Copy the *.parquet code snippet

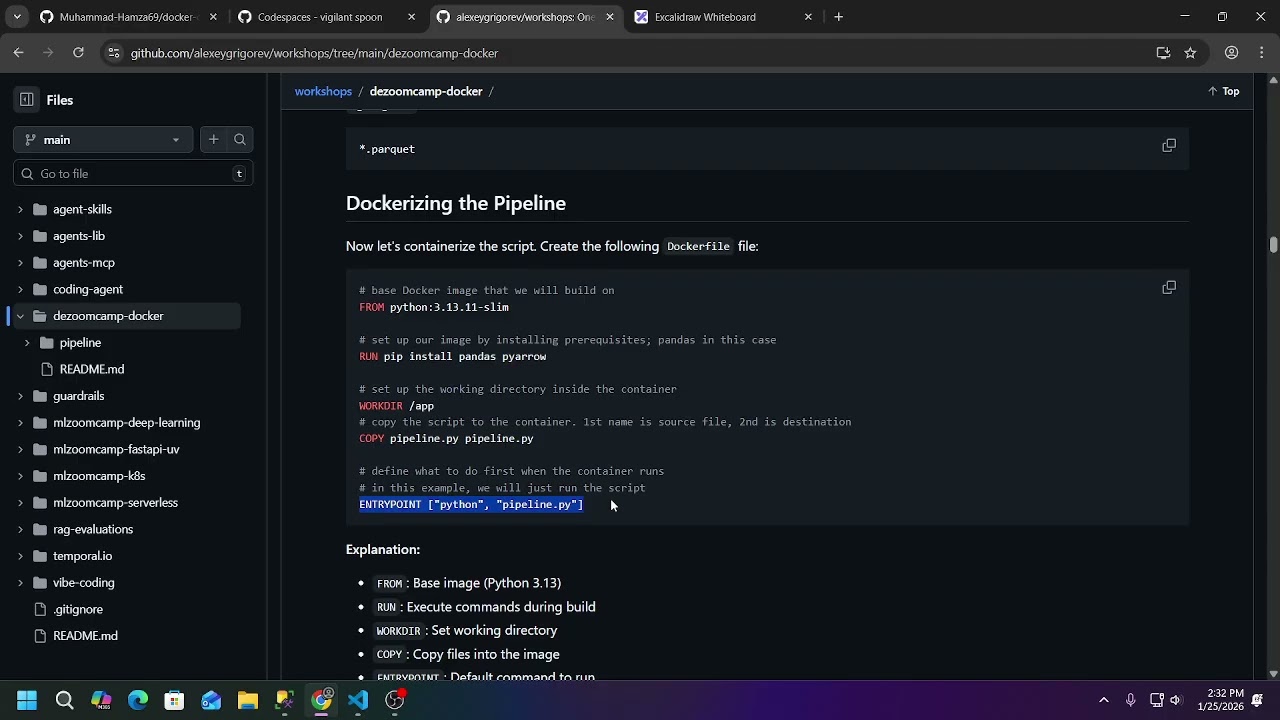1169,146
